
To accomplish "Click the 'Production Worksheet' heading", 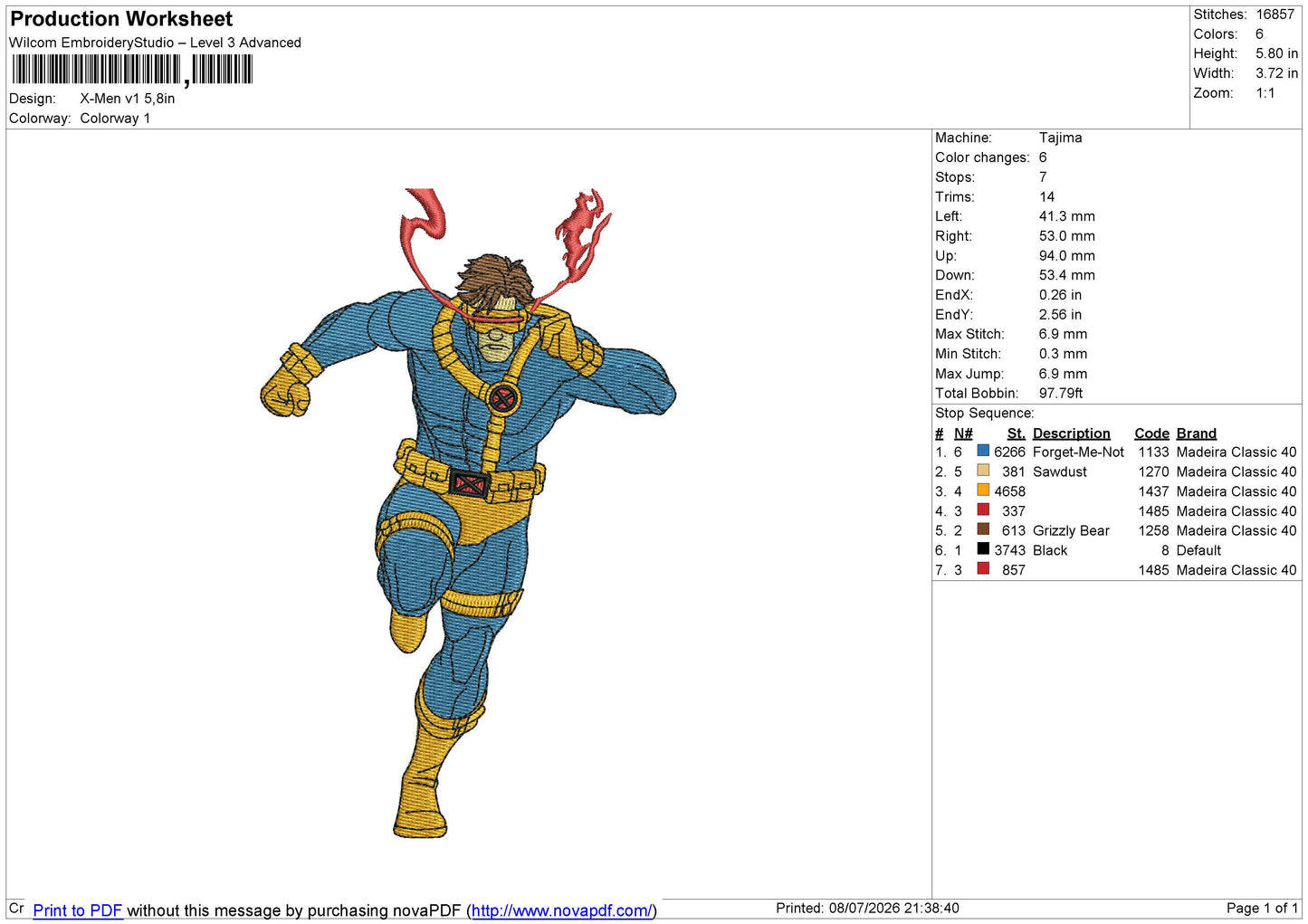I will (121, 19).
